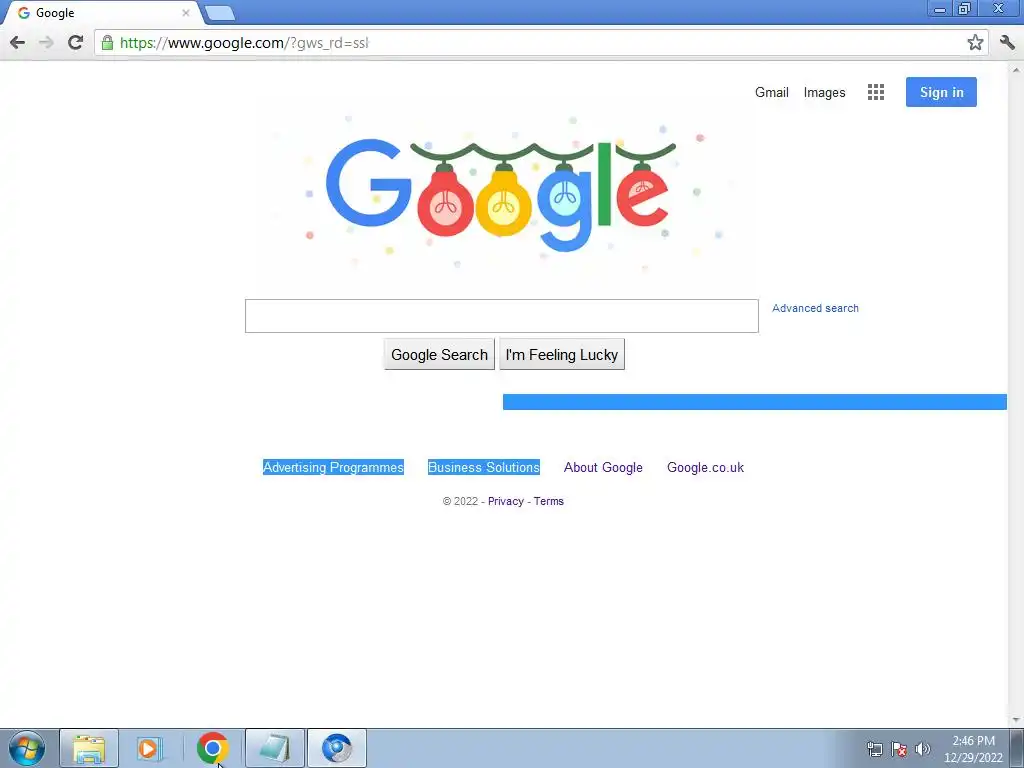Viewport: 1024px width, 768px height.
Task: Bookmark this page with the star icon
Action: (x=975, y=43)
